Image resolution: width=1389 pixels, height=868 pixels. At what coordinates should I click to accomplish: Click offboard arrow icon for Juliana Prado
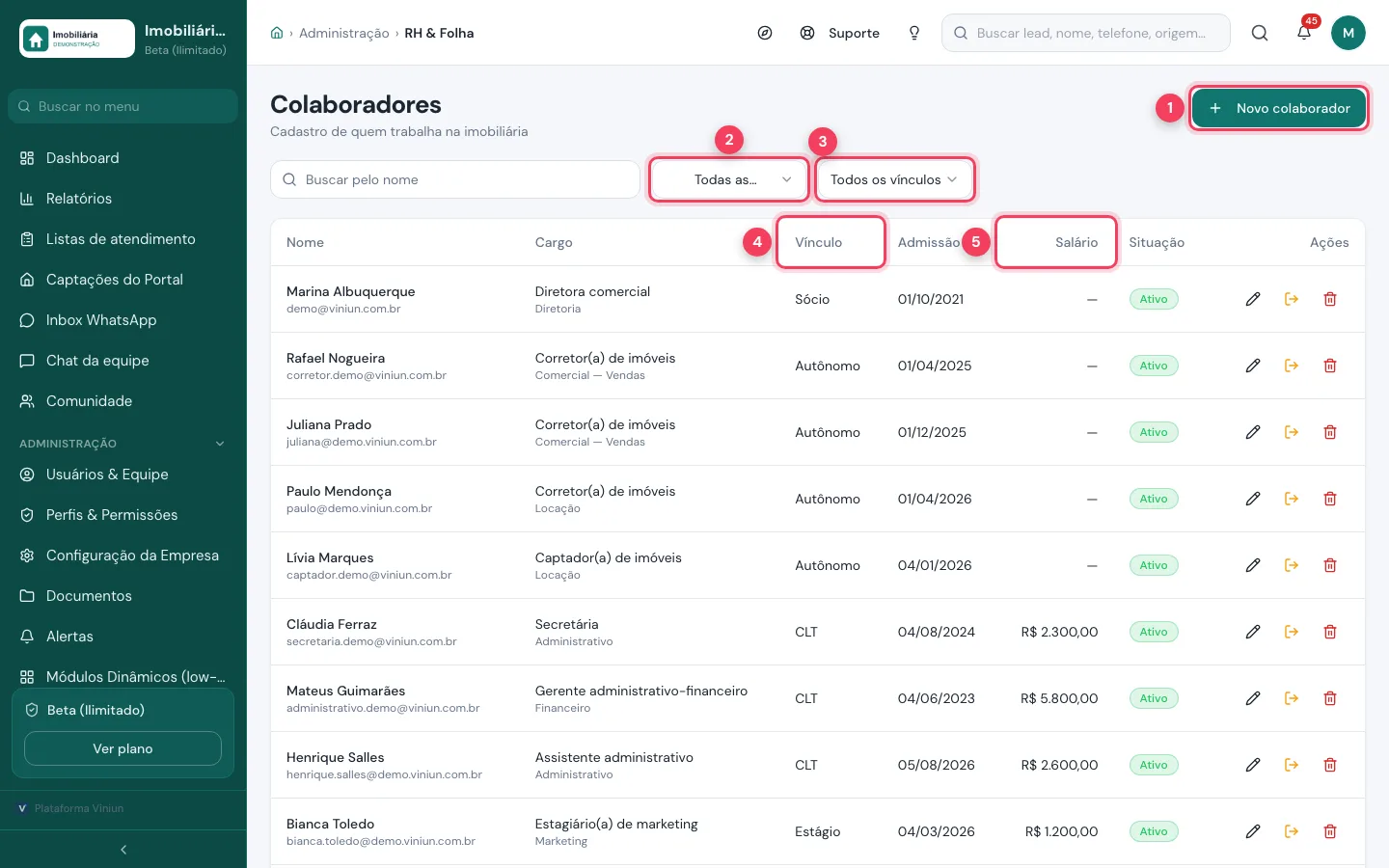(x=1292, y=432)
